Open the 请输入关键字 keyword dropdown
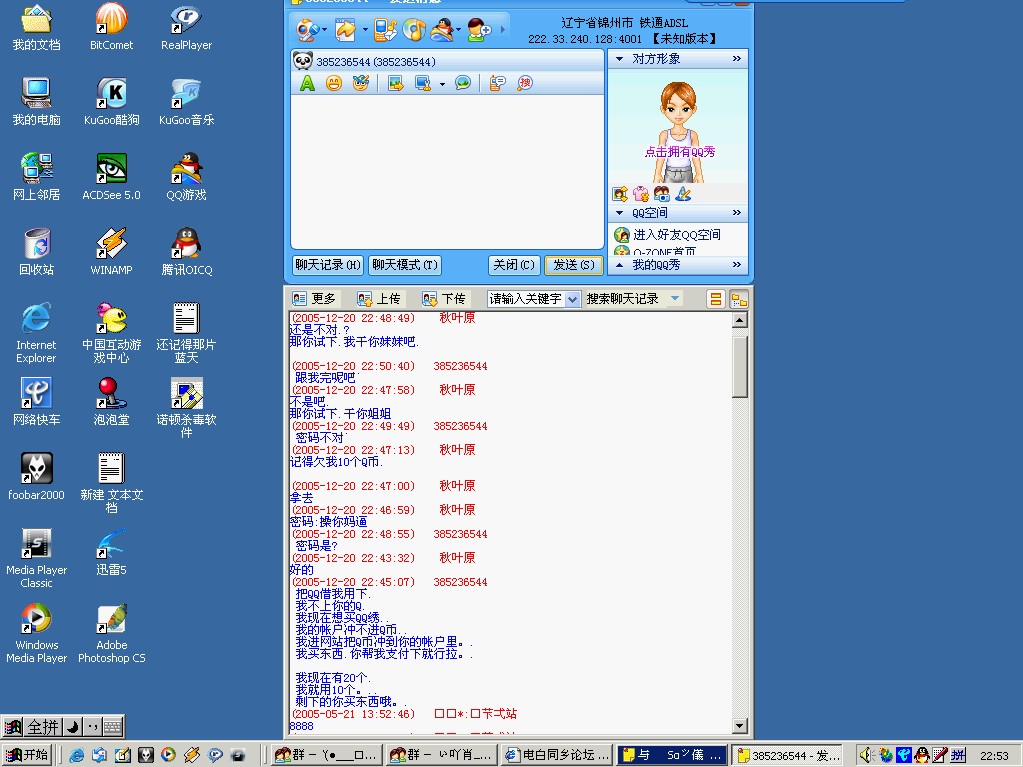Viewport: 1023px width, 767px height. 573,299
